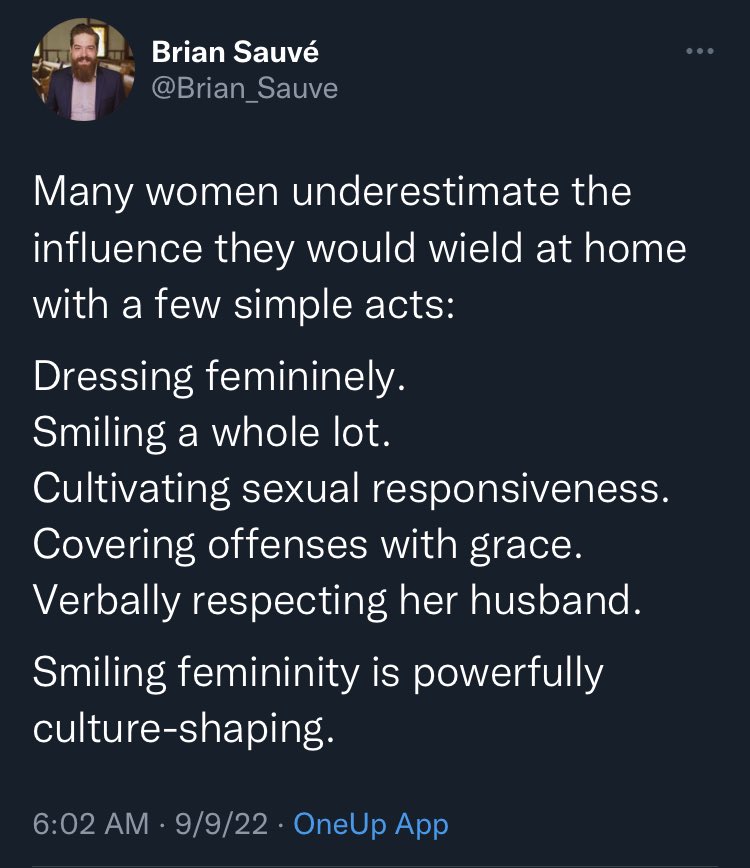Click the word 'underestimate' in the first line

(425, 192)
